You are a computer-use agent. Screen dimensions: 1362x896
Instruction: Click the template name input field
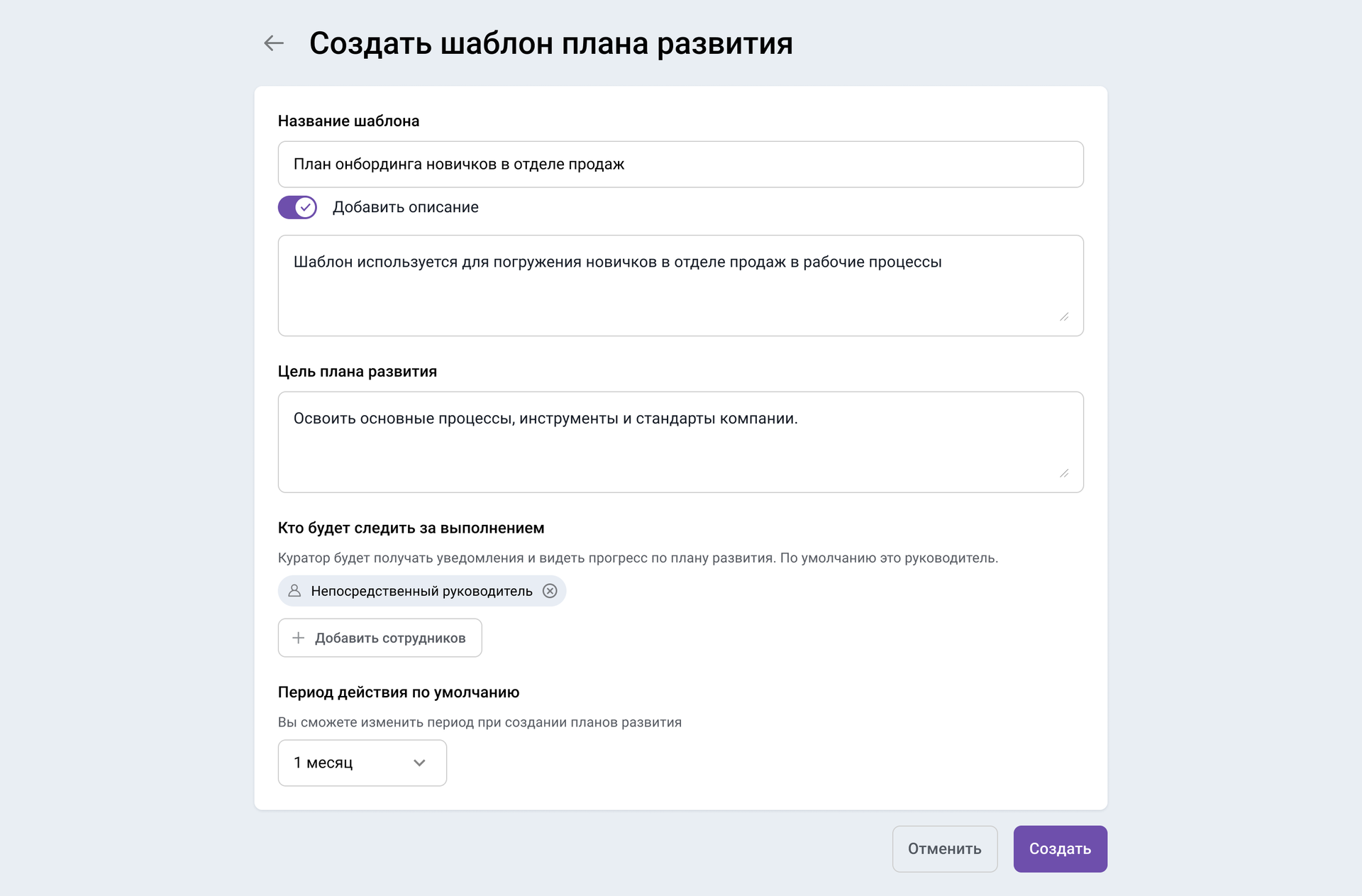coord(680,164)
